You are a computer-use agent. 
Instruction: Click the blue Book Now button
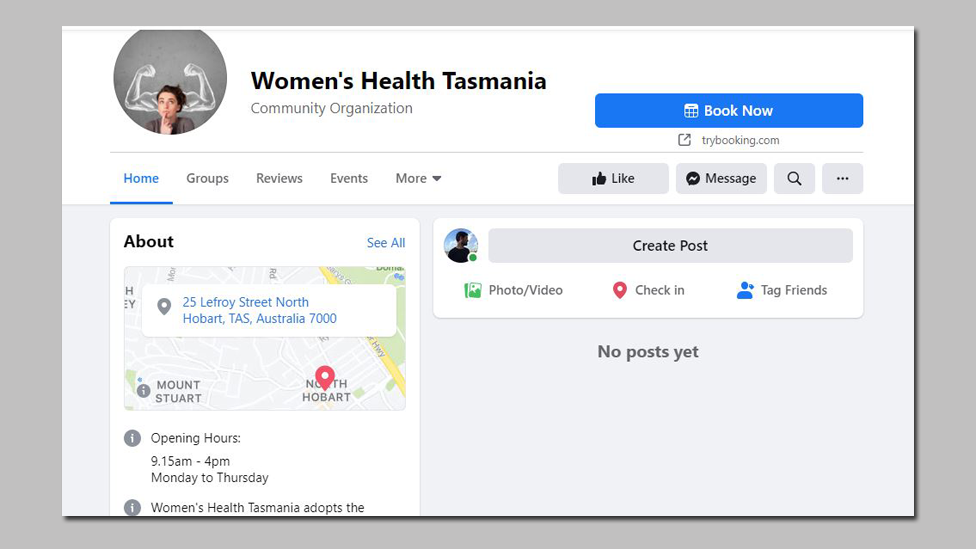(x=729, y=111)
